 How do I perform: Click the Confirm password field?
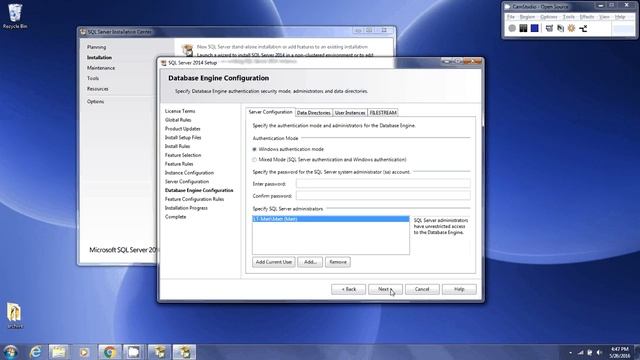383,196
